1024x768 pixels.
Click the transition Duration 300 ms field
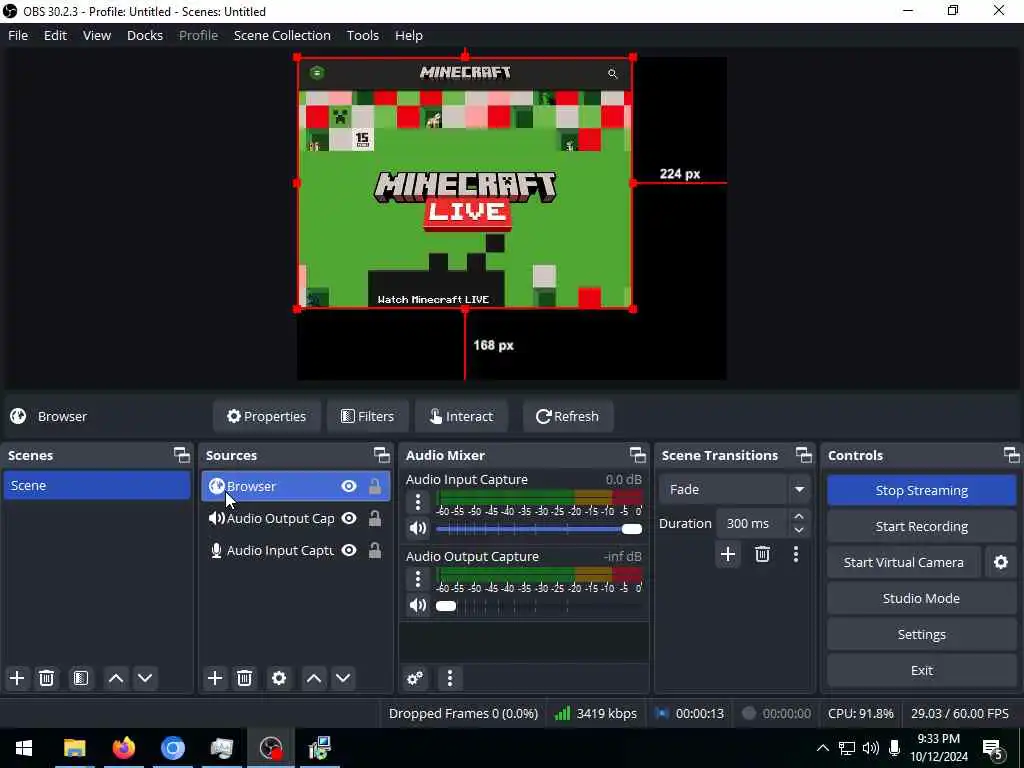point(752,523)
